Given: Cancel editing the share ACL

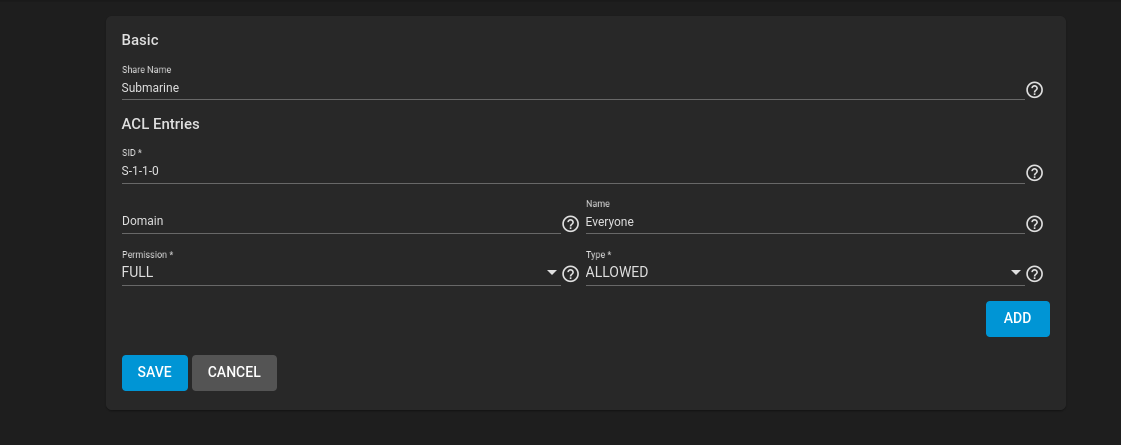Looking at the screenshot, I should [x=234, y=373].
